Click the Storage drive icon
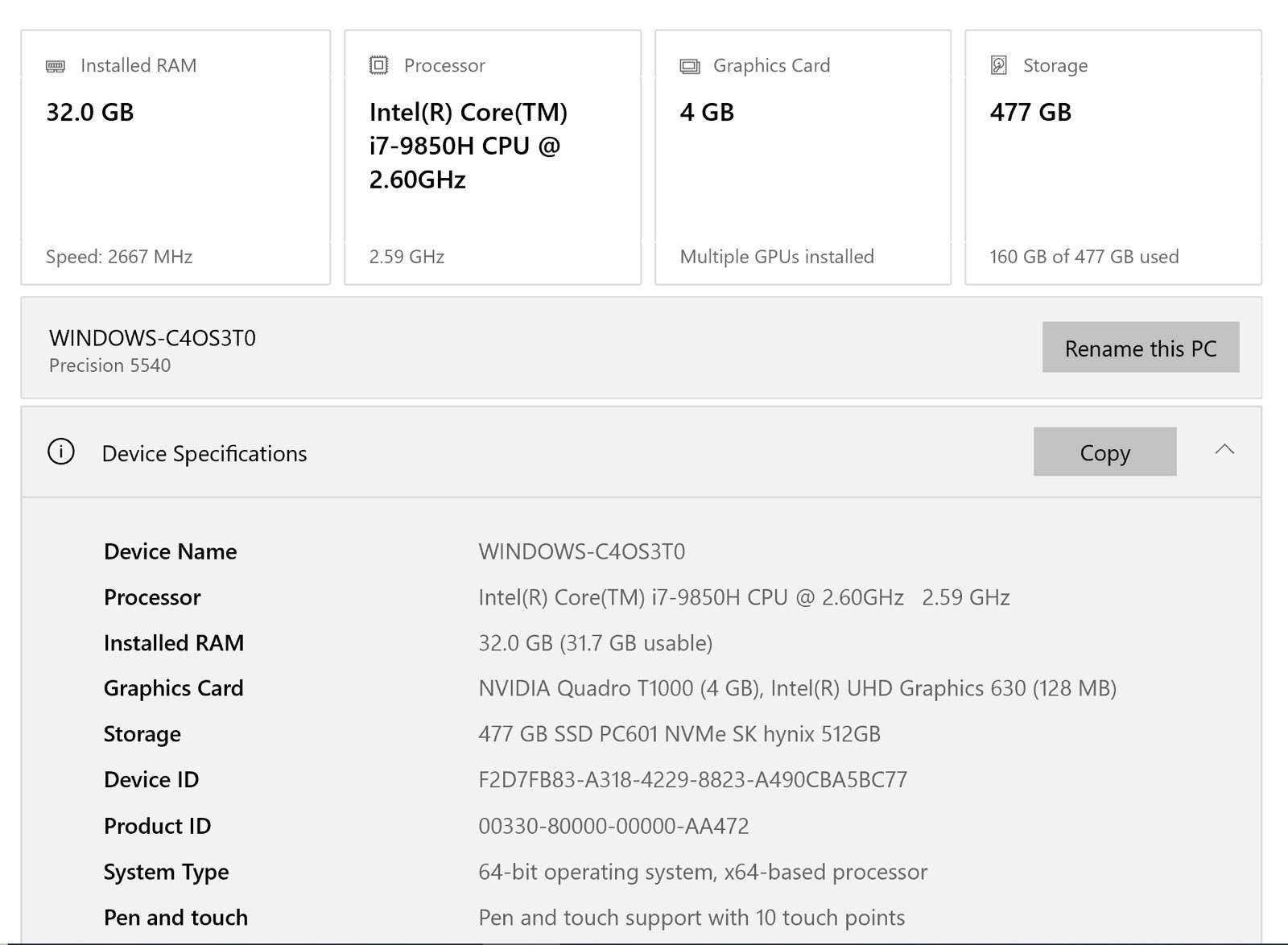Viewport: 1288px width, 945px height. coord(999,65)
